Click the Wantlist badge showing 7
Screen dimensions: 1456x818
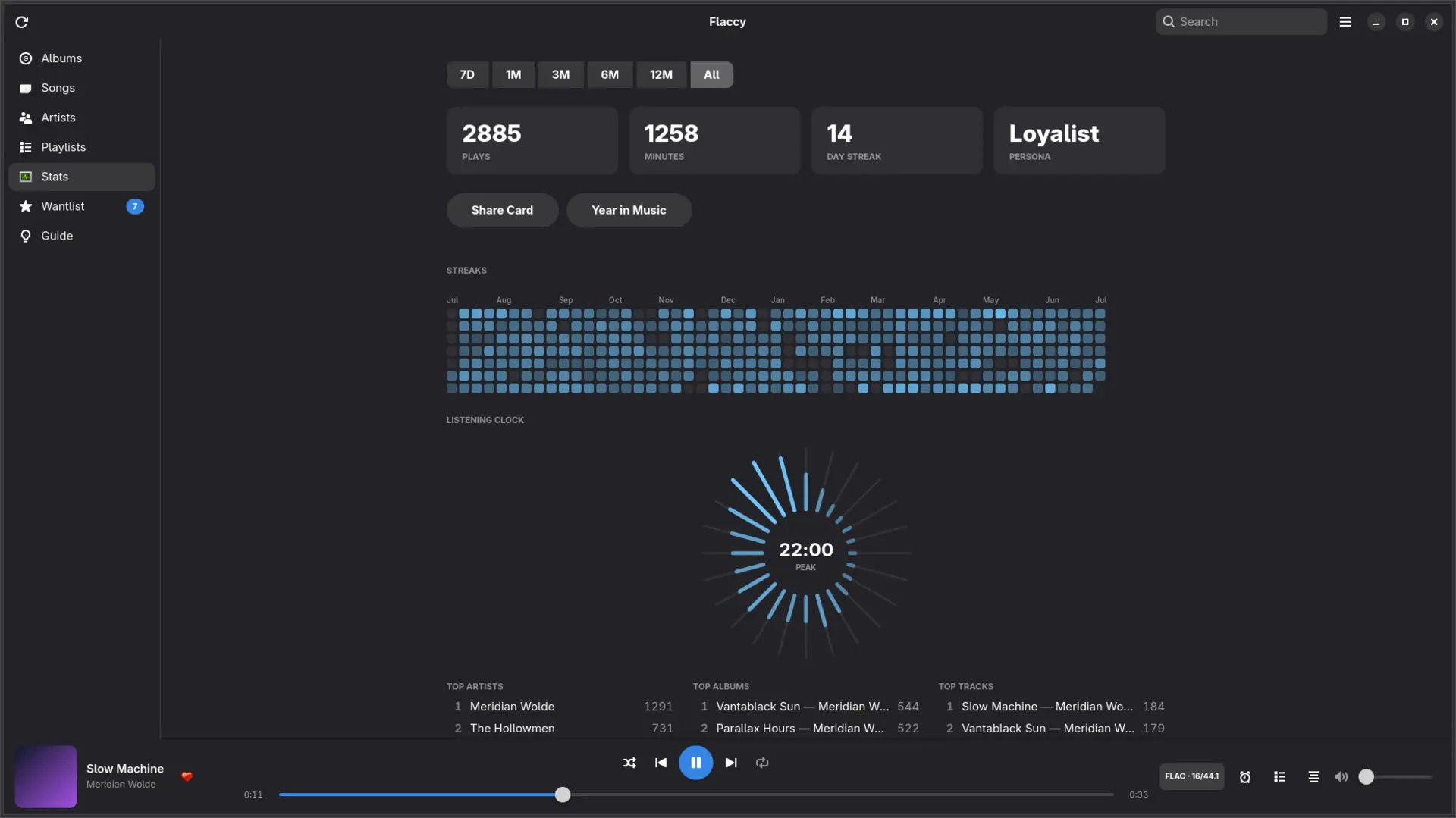[x=135, y=206]
